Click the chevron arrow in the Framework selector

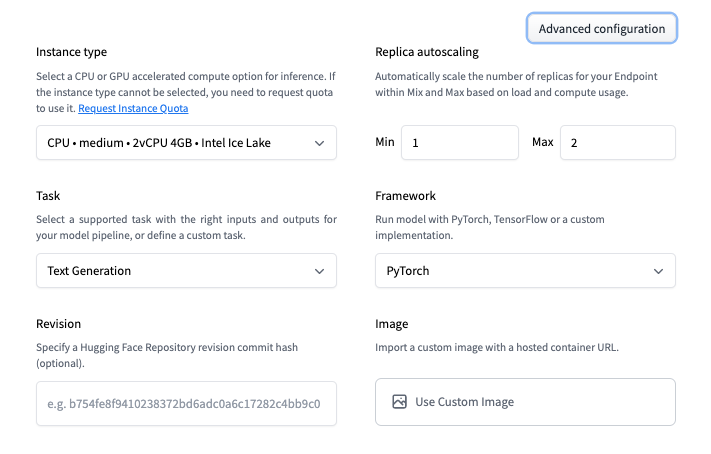tap(658, 270)
